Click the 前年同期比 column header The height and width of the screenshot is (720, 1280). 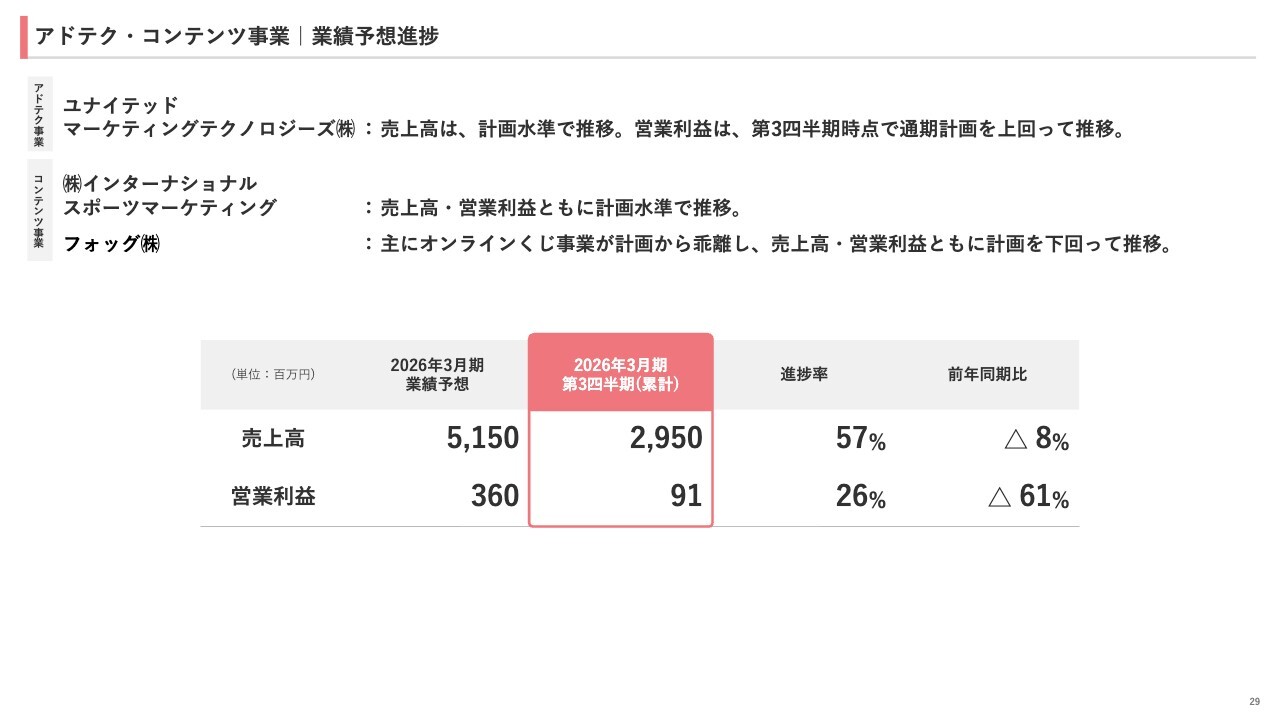987,374
